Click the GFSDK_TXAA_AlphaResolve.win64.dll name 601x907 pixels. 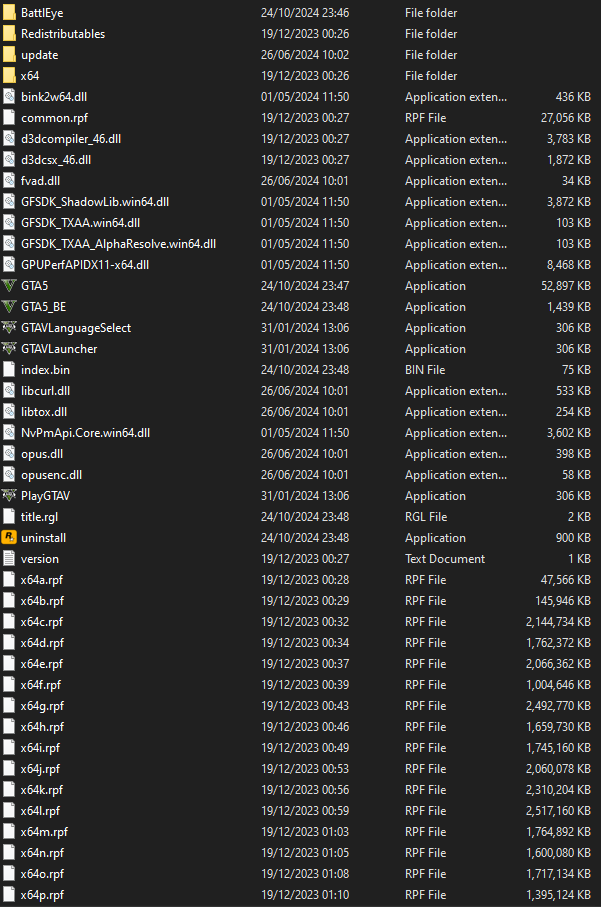119,244
